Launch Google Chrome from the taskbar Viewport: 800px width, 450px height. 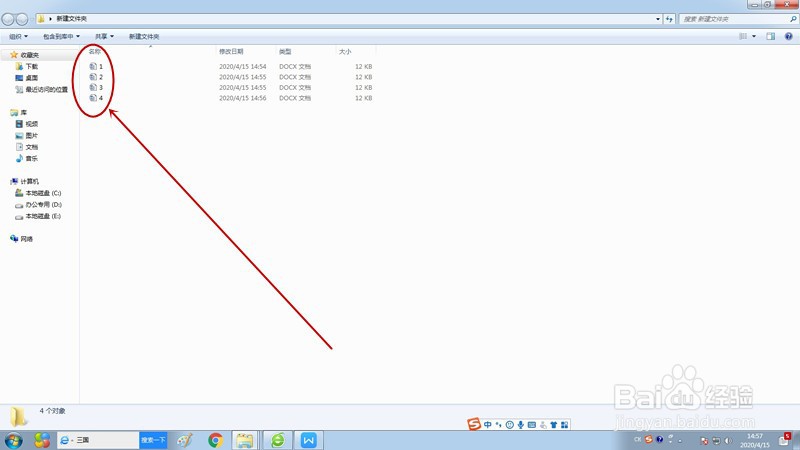coord(215,440)
